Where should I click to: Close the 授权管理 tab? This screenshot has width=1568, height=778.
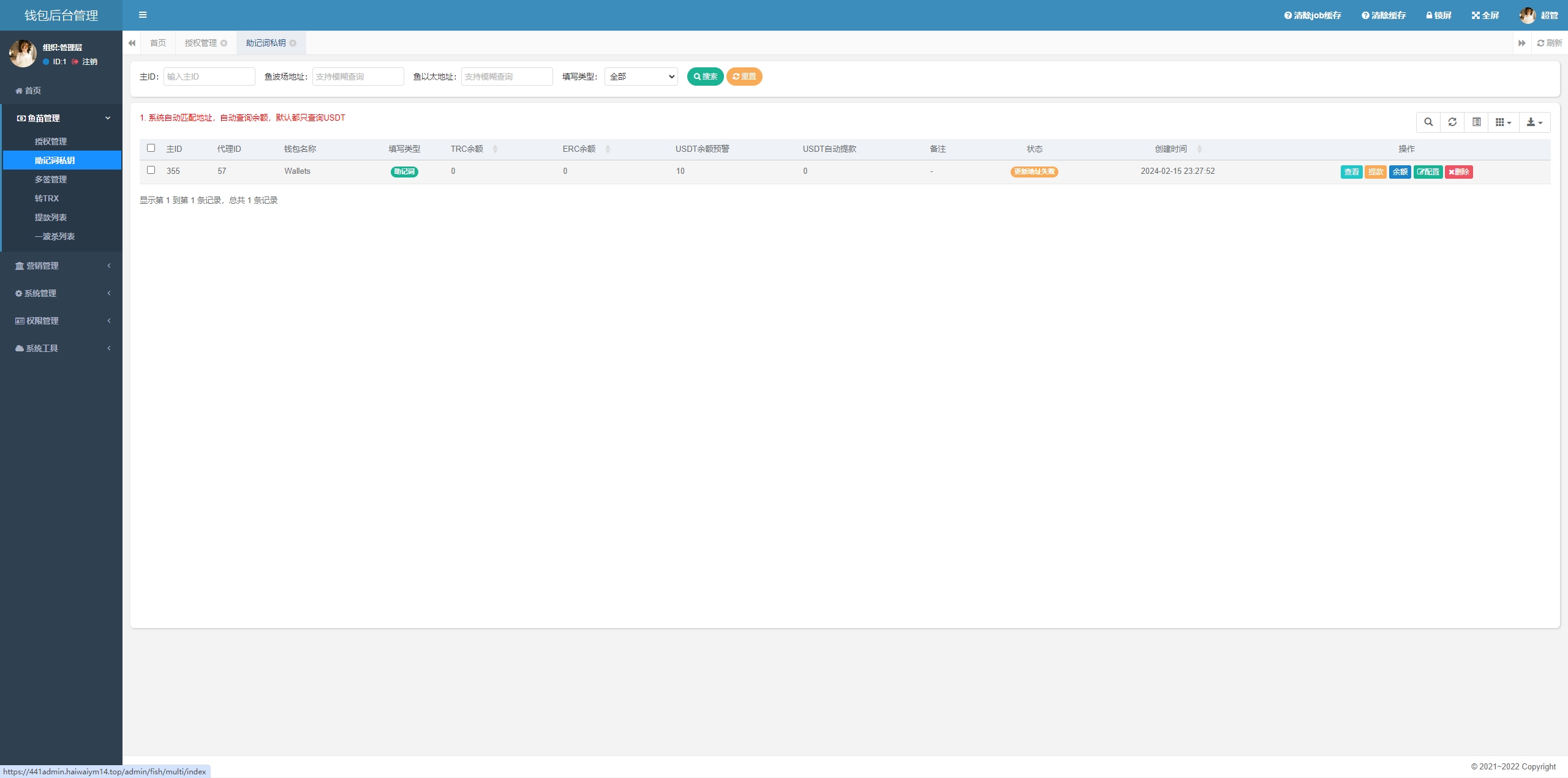[224, 43]
